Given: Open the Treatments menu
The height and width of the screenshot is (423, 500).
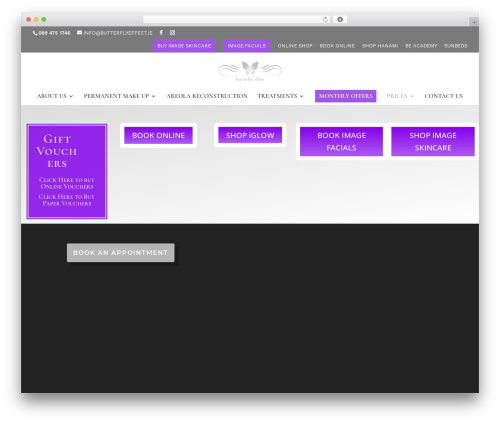Looking at the screenshot, I should click(x=277, y=96).
